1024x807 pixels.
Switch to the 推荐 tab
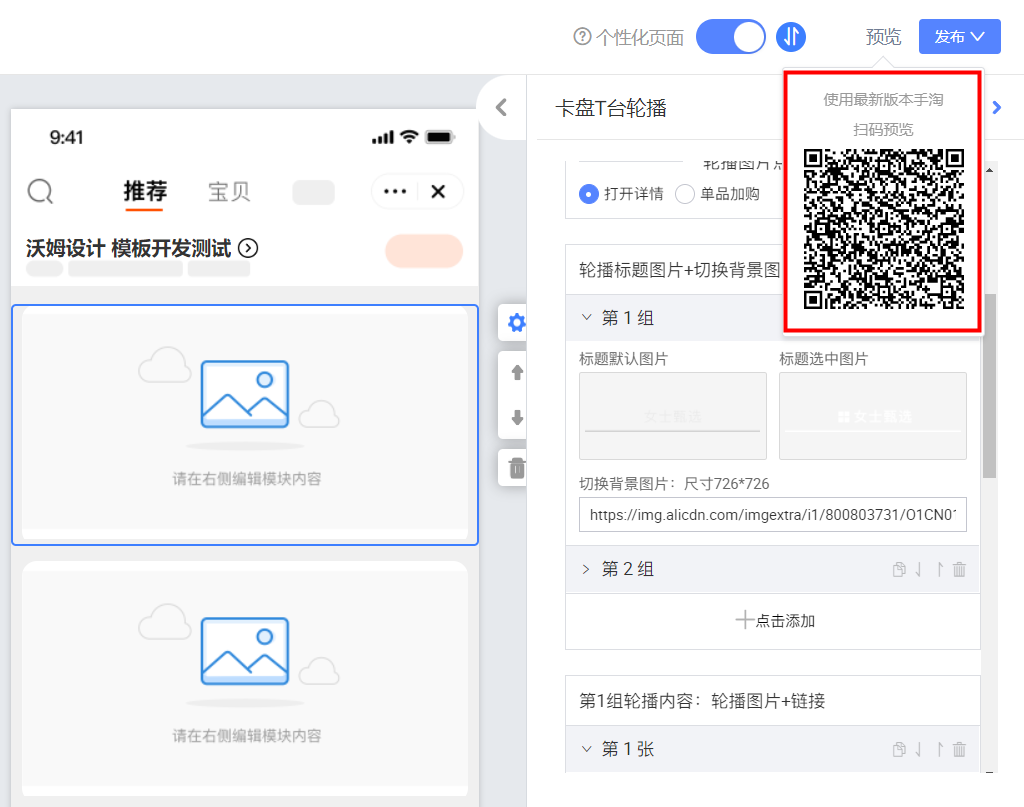pyautogui.click(x=145, y=191)
